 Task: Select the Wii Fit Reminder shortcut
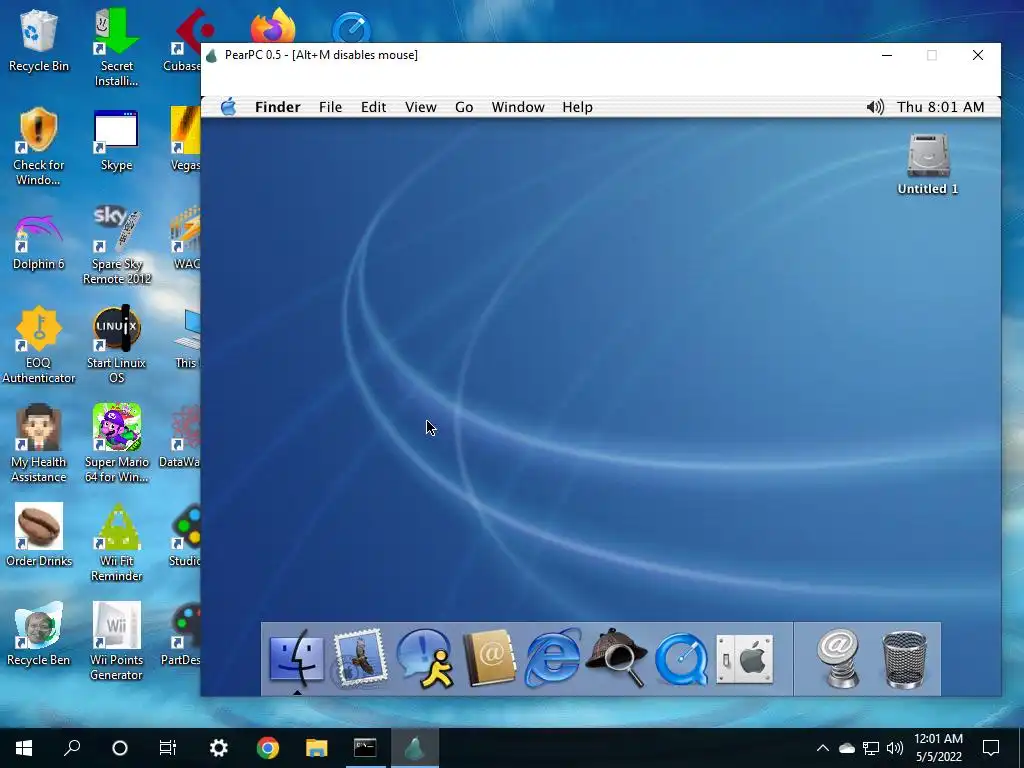pyautogui.click(x=116, y=543)
